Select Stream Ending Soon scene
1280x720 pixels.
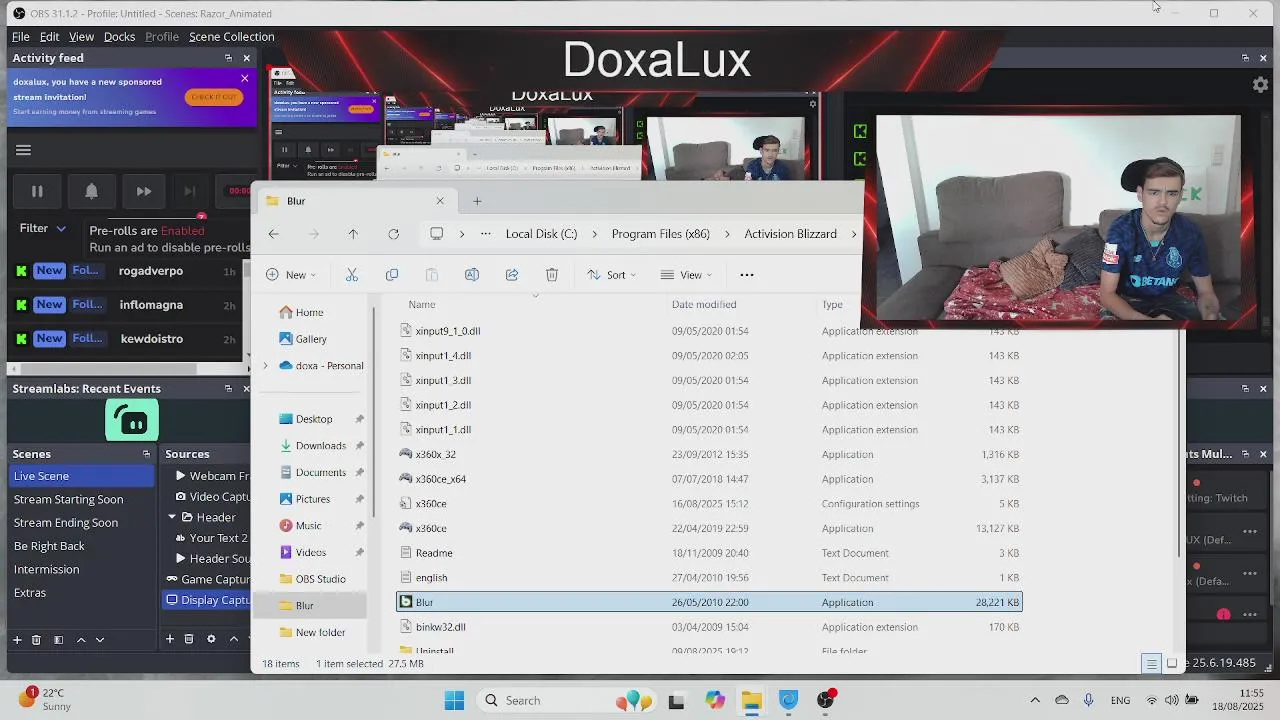coord(82,523)
